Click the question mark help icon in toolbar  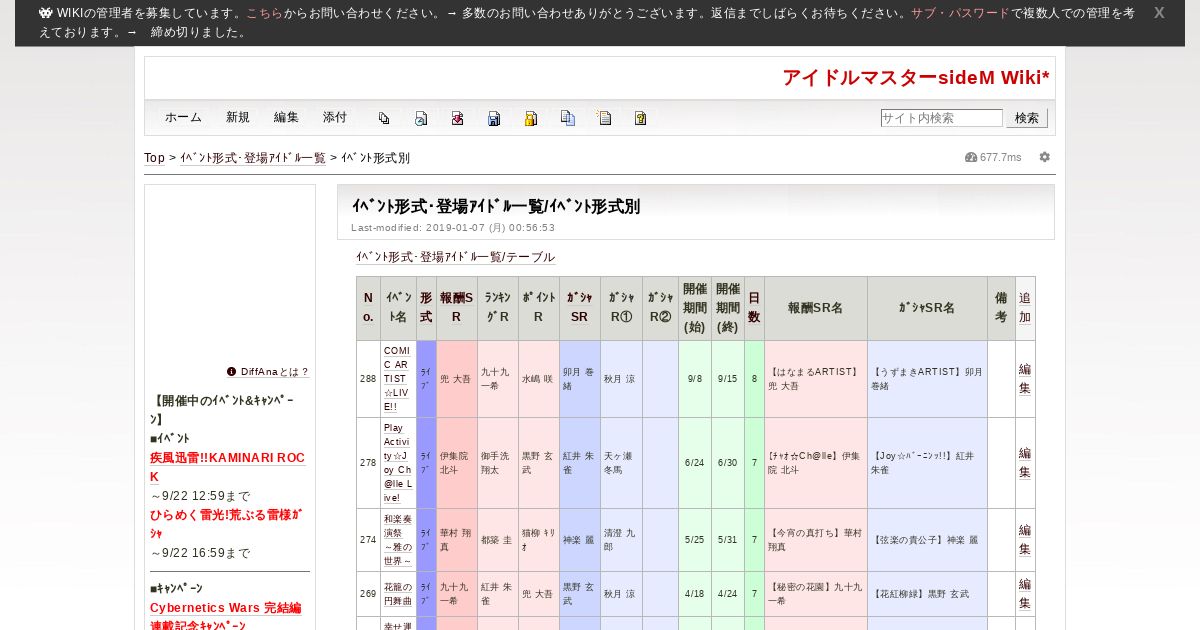641,118
